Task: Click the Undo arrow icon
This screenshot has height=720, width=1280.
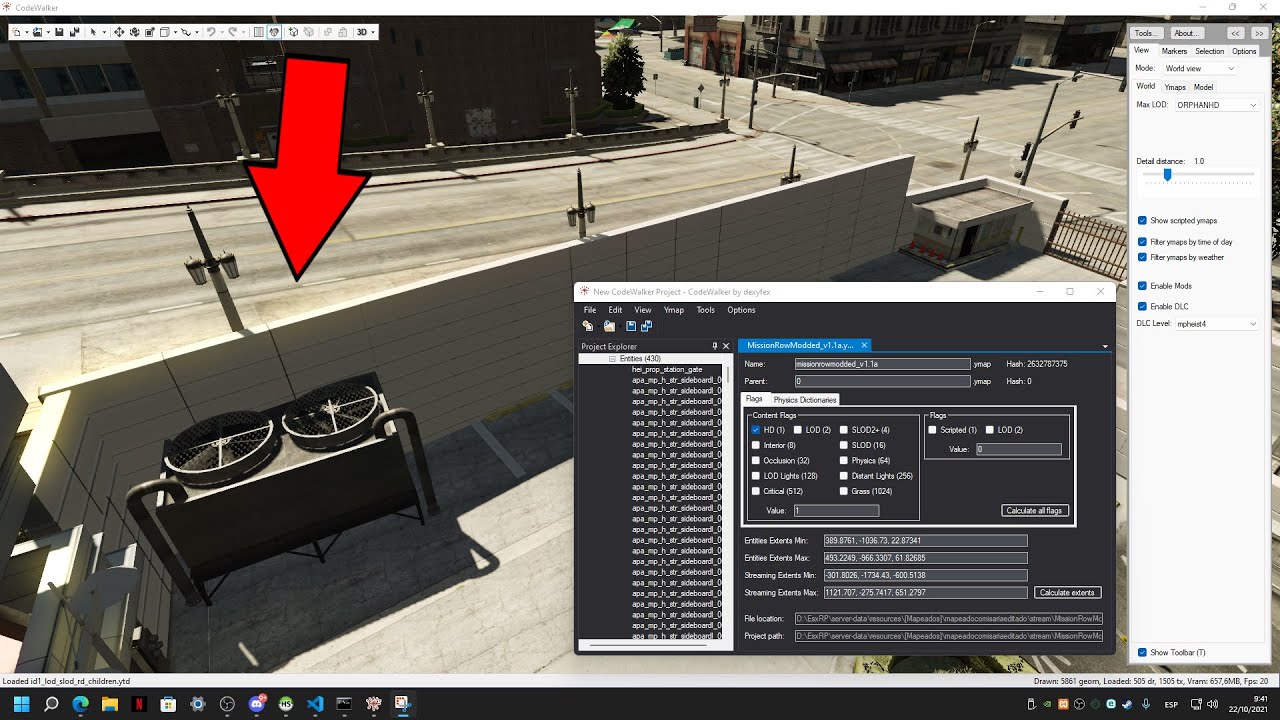Action: 211,32
